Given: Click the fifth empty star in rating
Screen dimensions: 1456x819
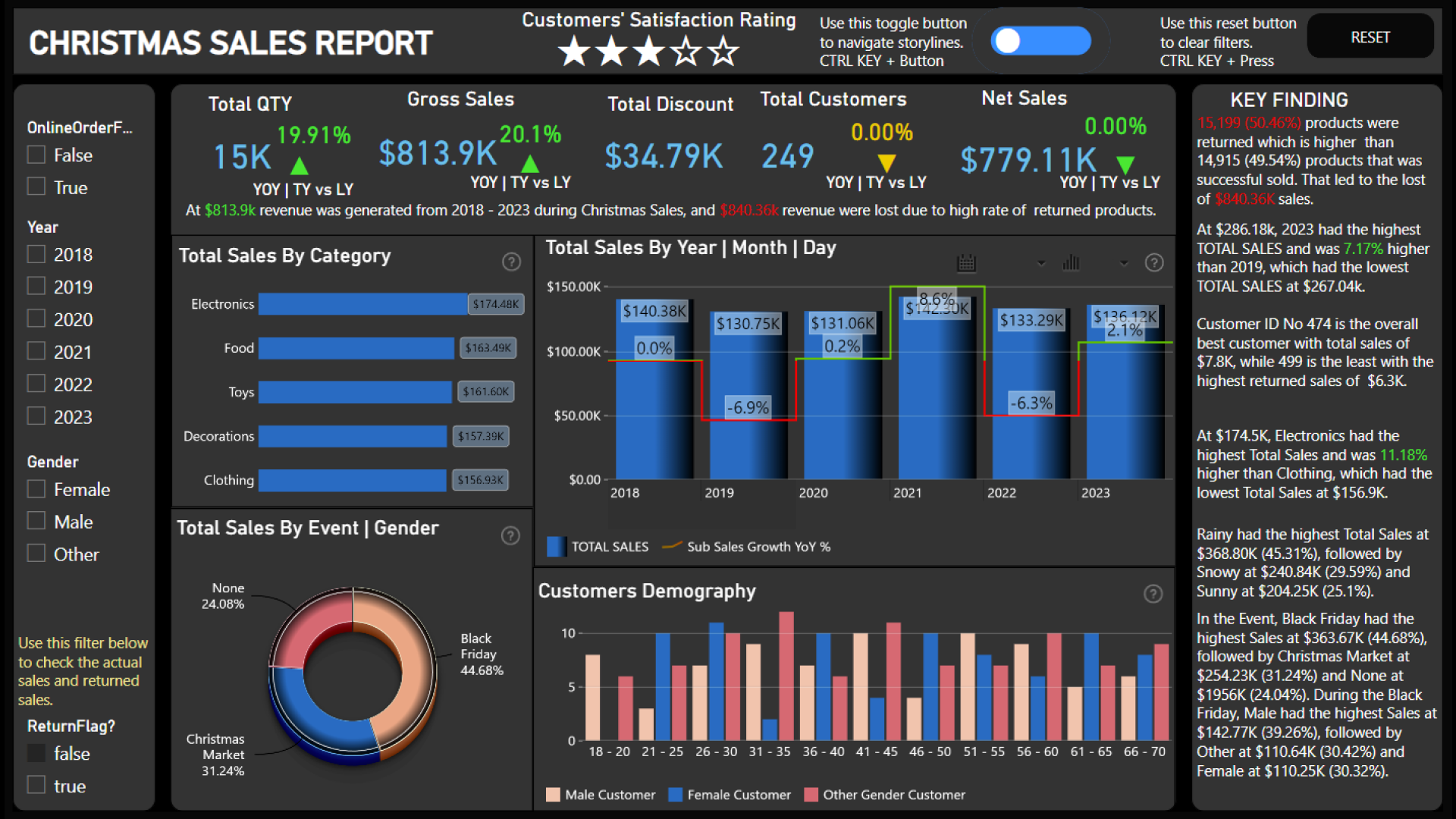Looking at the screenshot, I should point(723,52).
